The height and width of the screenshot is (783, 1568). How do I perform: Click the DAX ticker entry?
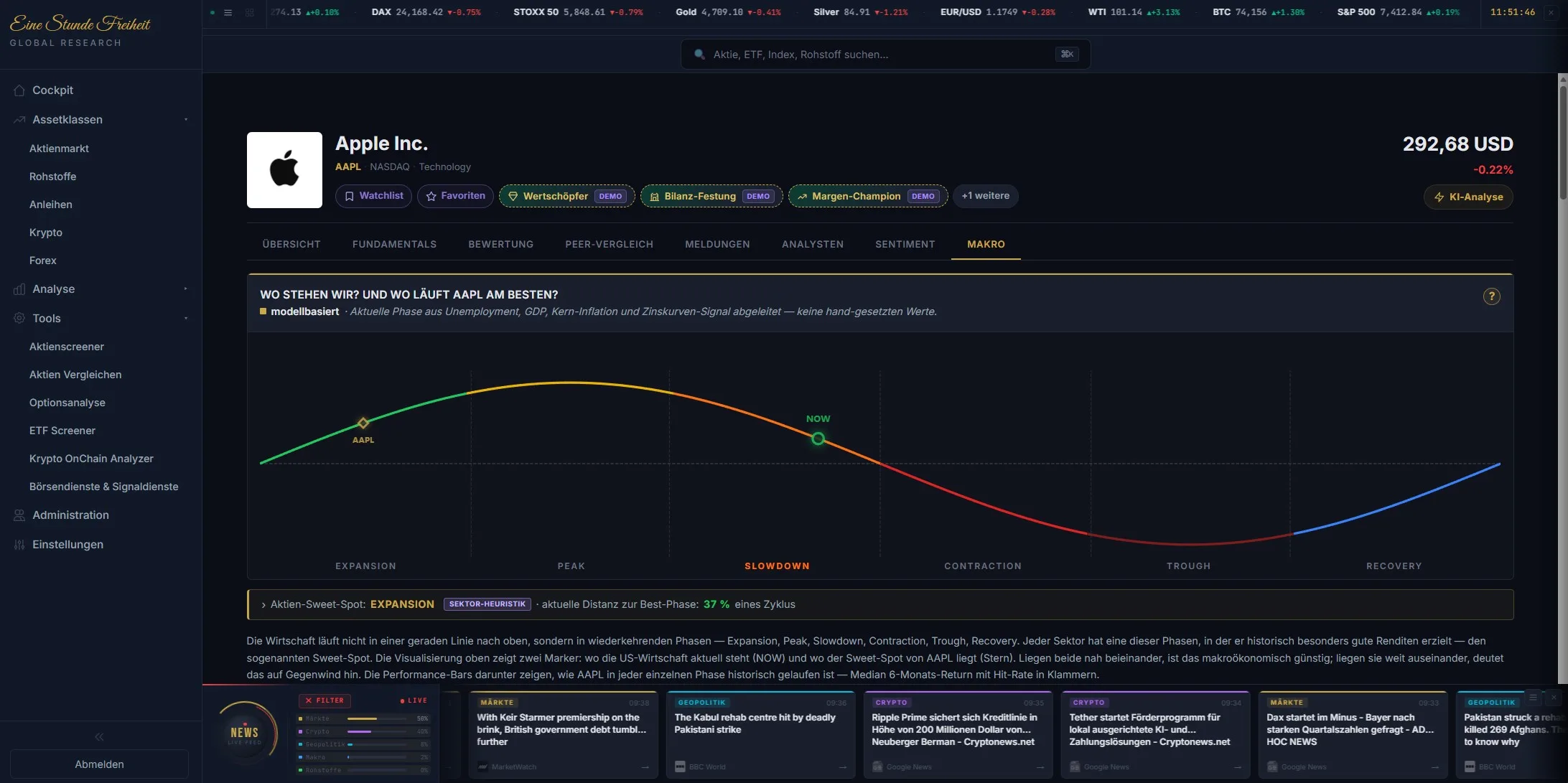coord(426,12)
